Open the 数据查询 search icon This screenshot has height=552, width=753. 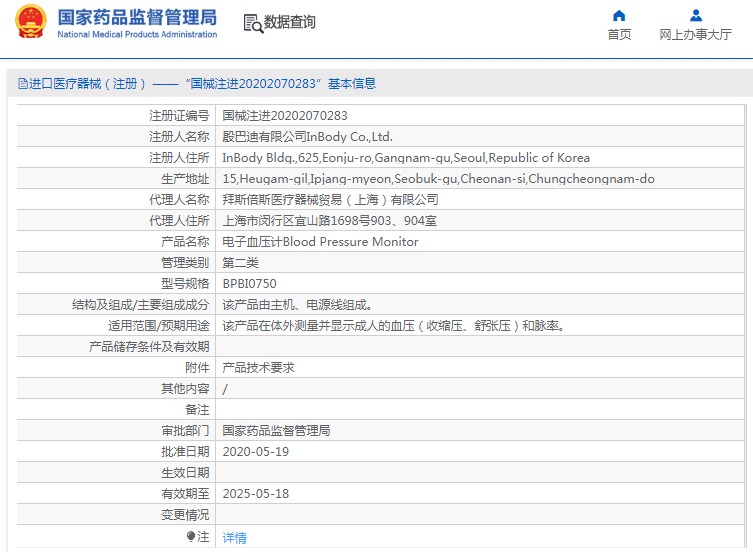(253, 23)
